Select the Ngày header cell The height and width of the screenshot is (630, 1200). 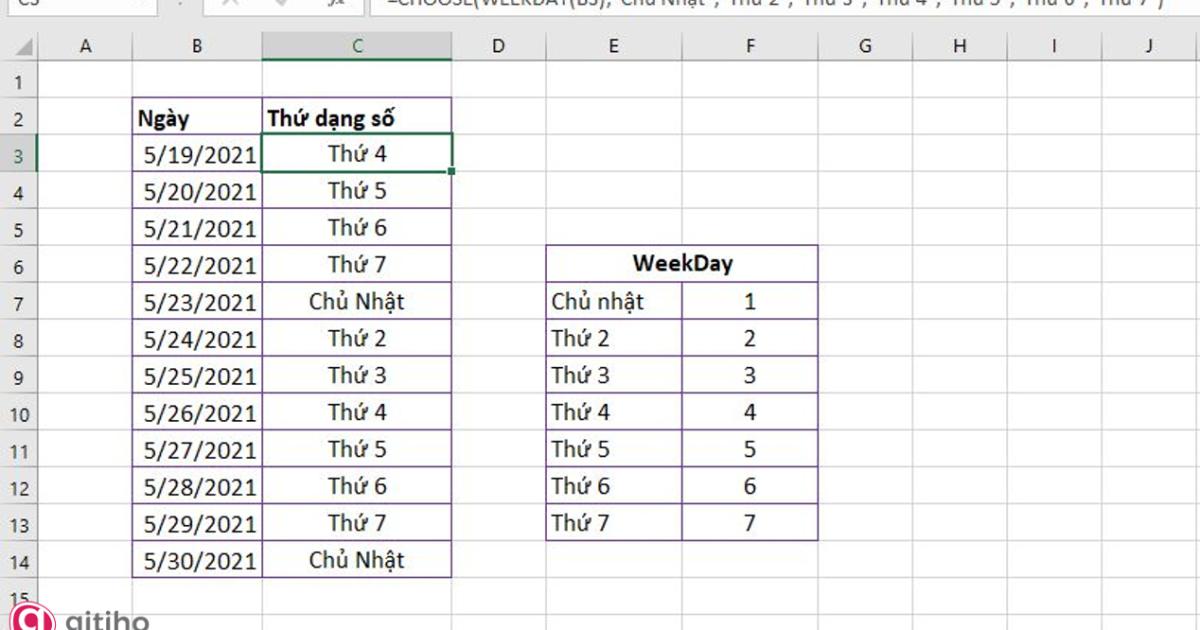click(196, 116)
